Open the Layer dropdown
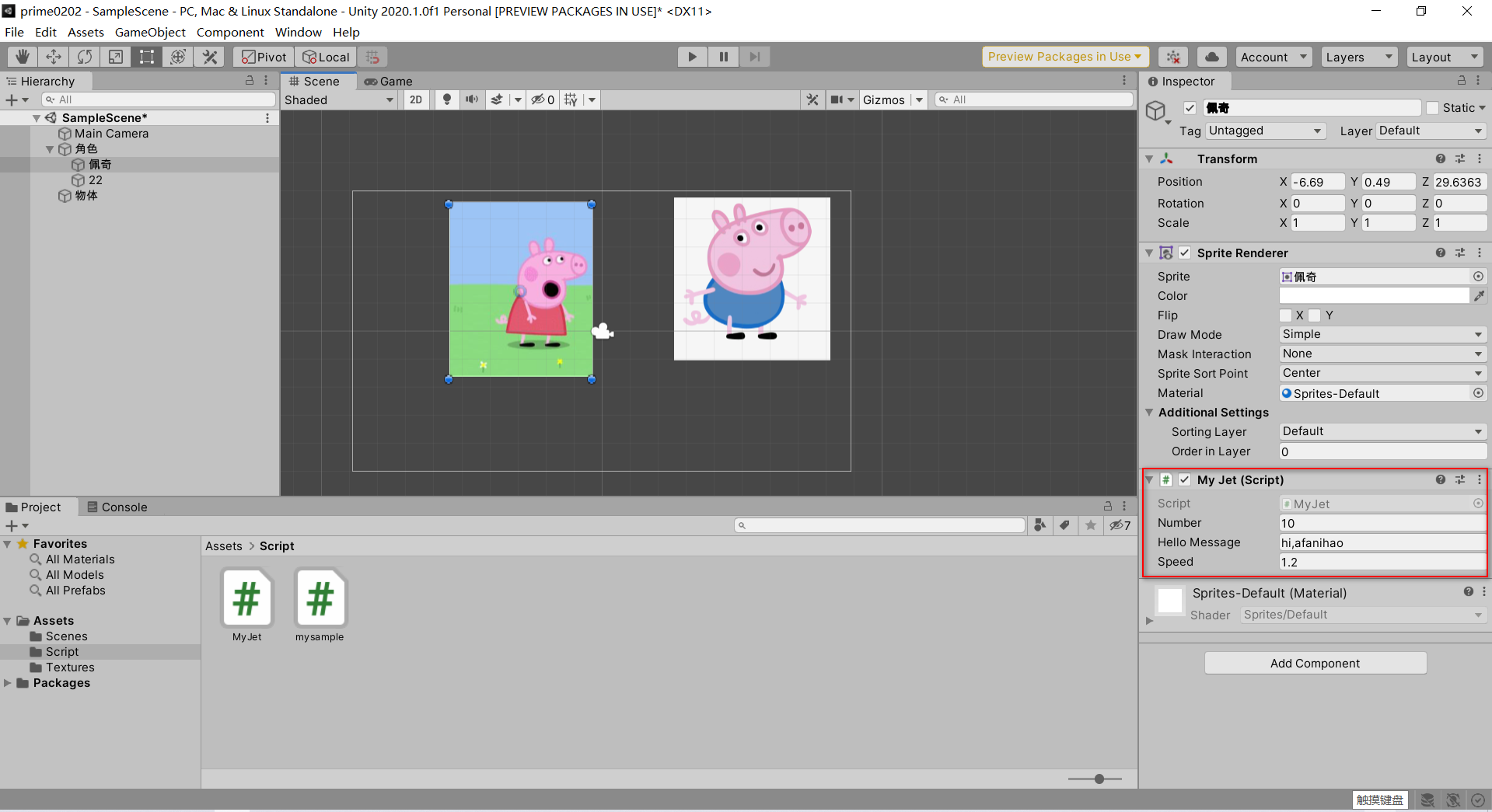This screenshot has height=812, width=1492. tap(1431, 131)
